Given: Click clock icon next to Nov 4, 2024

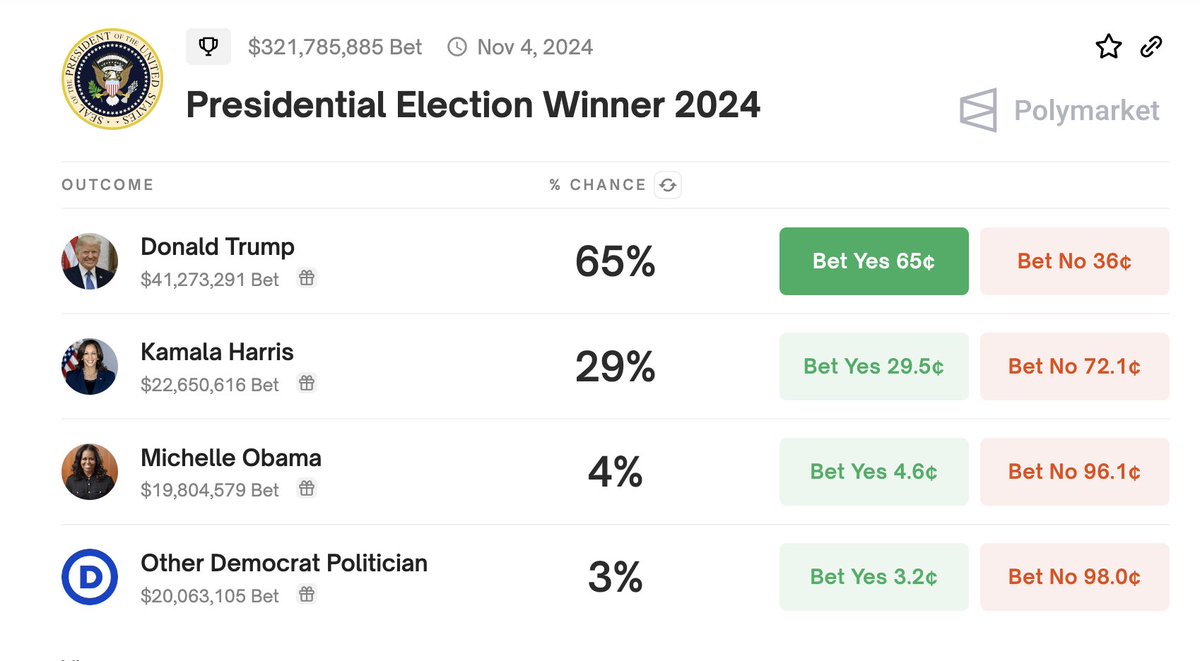Looking at the screenshot, I should coord(457,47).
